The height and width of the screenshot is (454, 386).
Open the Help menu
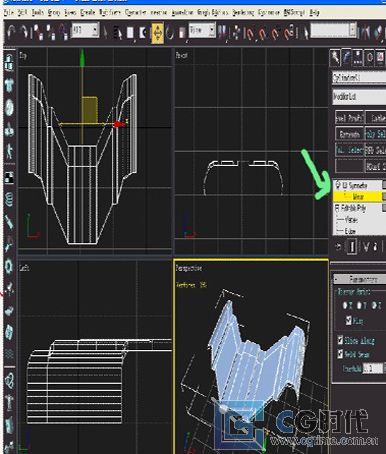click(x=315, y=13)
